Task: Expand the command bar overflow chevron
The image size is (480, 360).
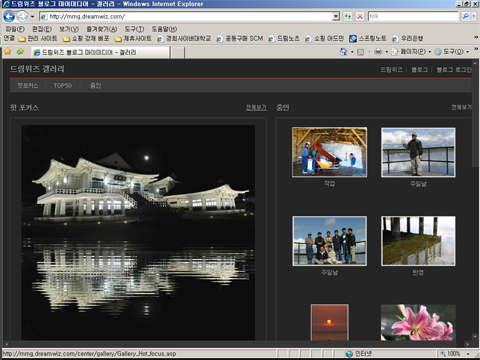Action: [x=476, y=49]
